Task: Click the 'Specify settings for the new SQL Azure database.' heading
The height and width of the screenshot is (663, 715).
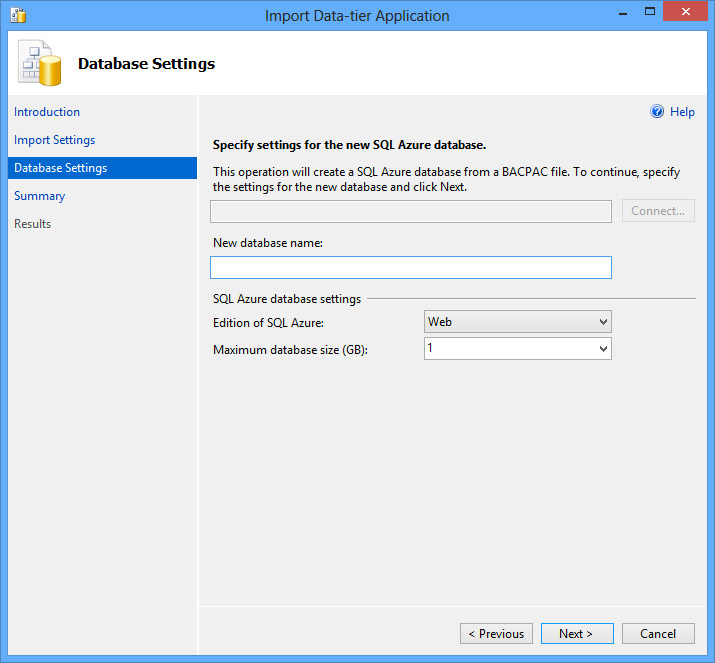Action: click(349, 145)
